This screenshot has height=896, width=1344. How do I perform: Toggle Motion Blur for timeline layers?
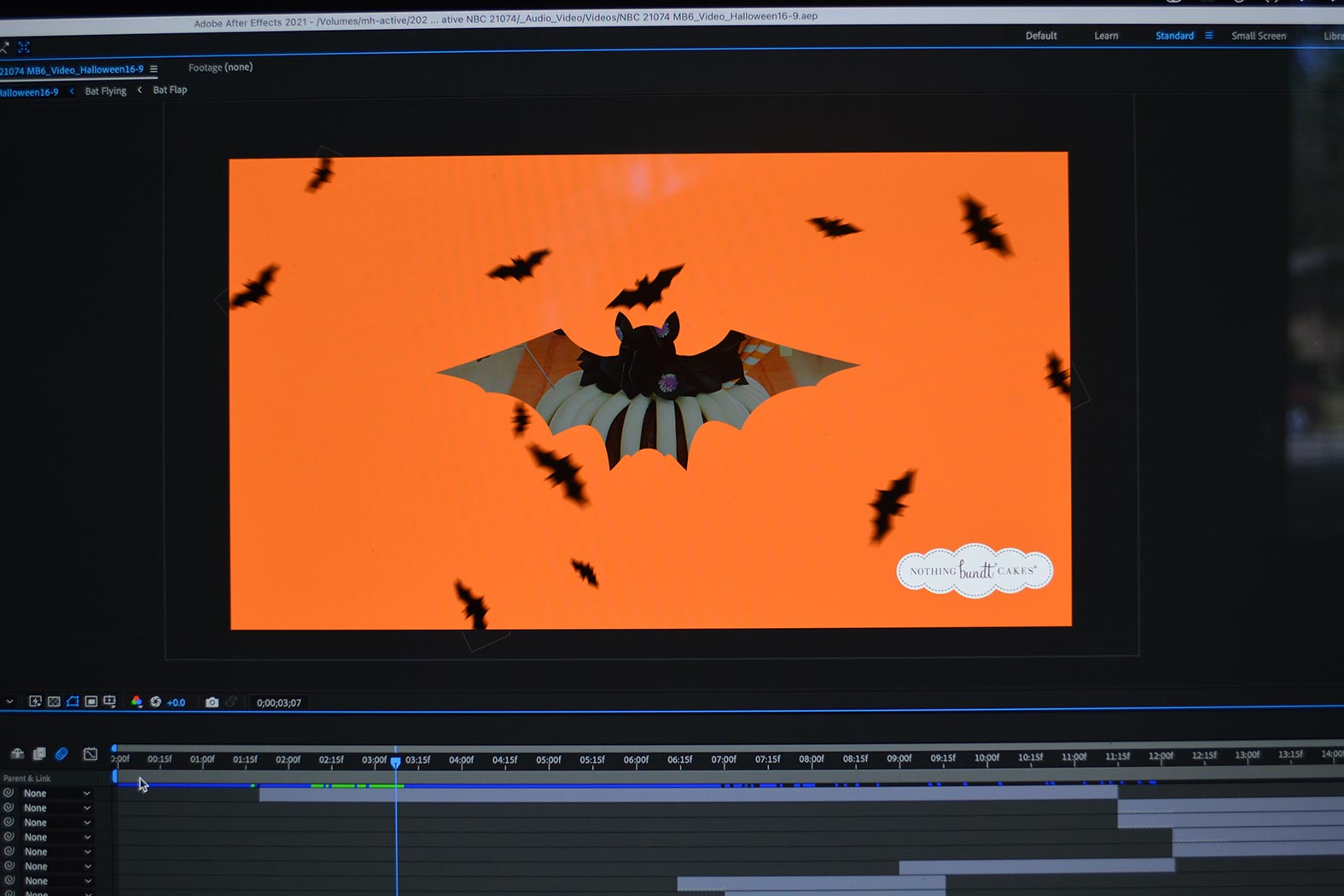click(x=61, y=753)
